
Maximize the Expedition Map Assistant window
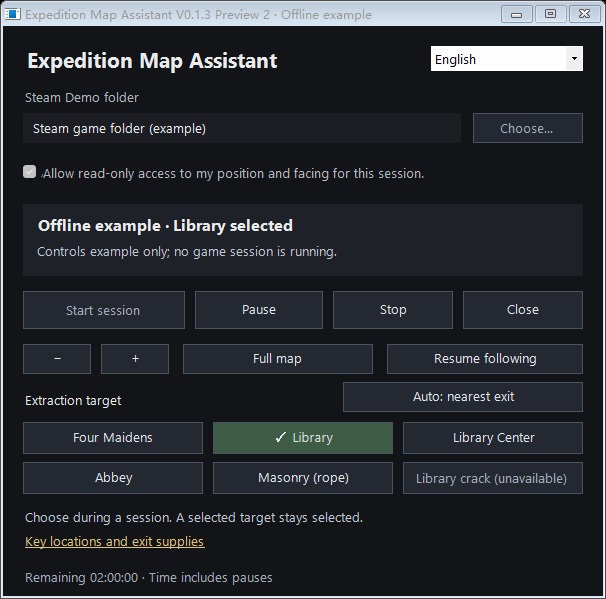click(x=550, y=14)
